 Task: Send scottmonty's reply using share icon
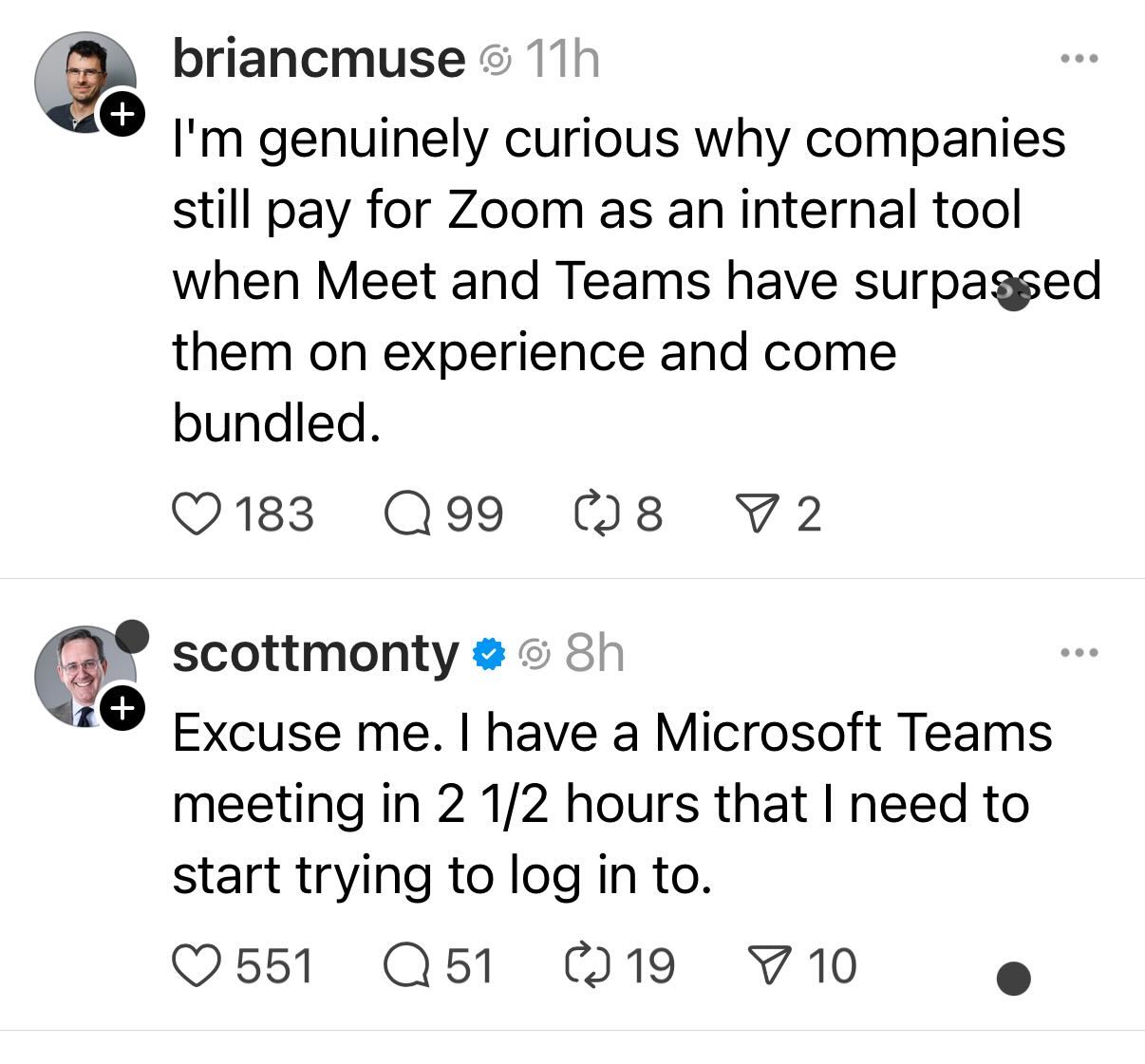pos(770,965)
